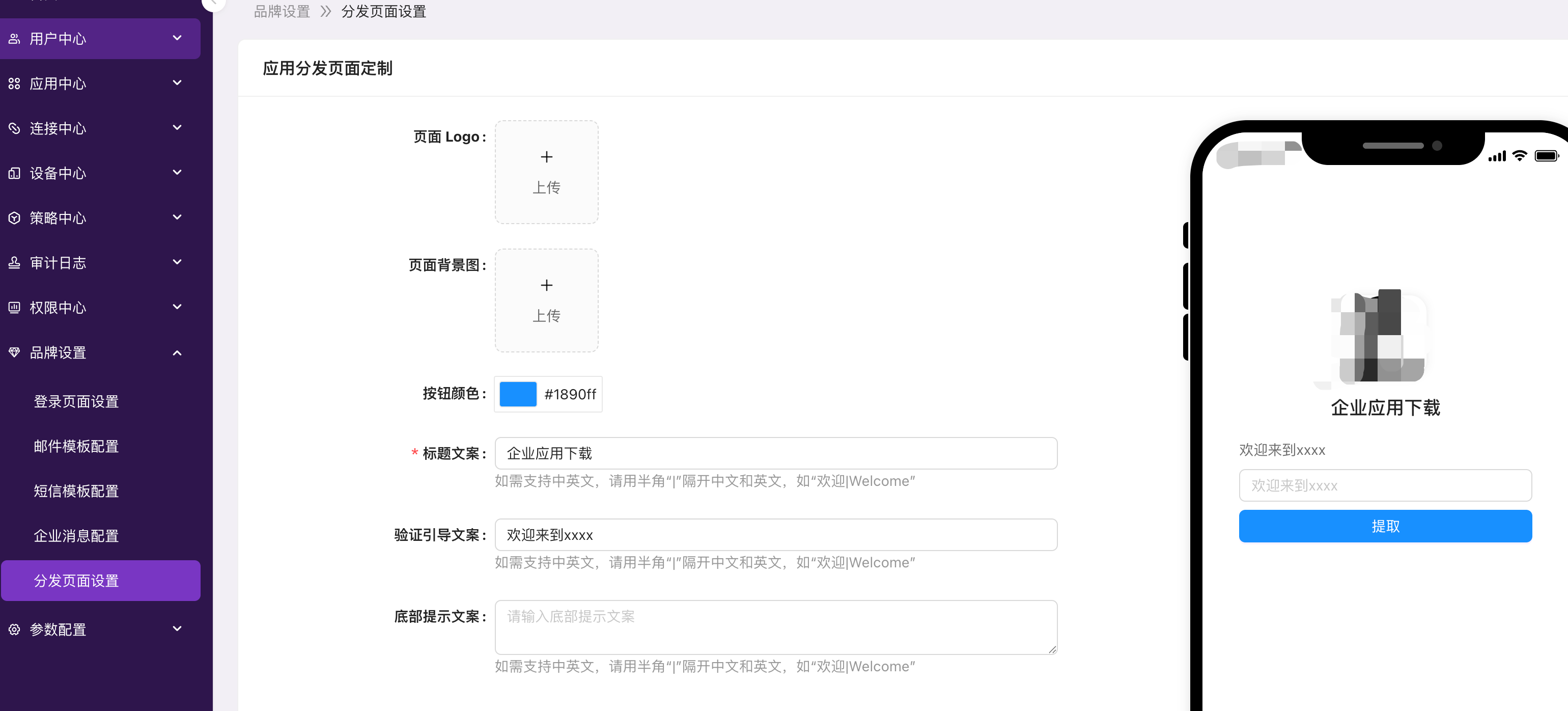Click the 品牌设置 diamond icon
Viewport: 1568px width, 711px height.
14,352
